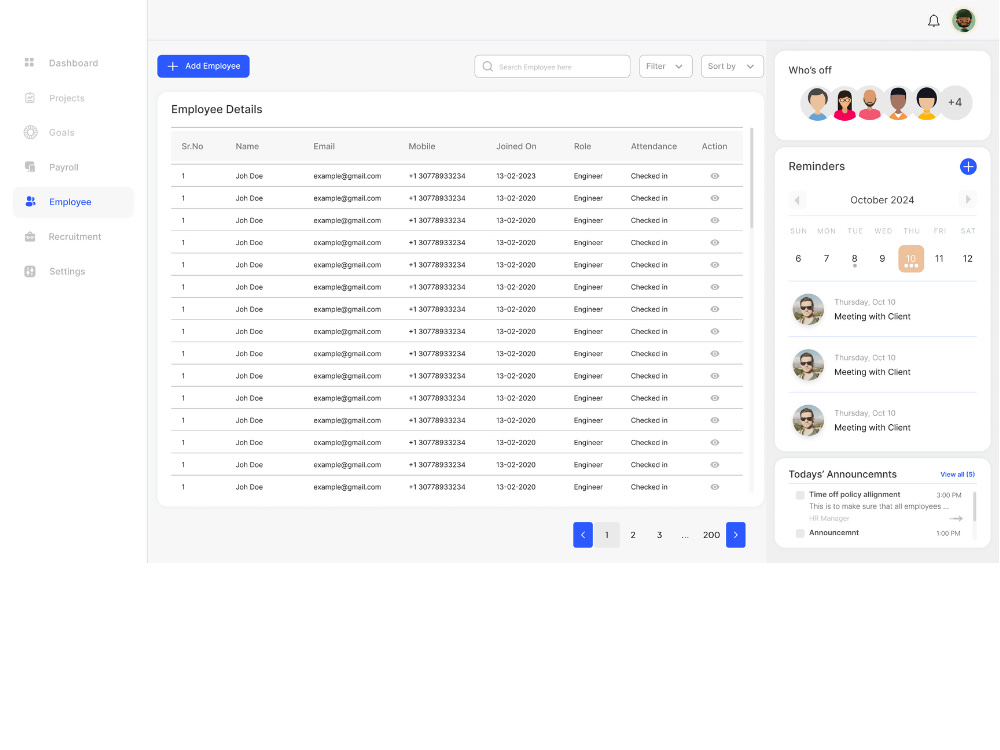
Task: Click eye icon in third table row
Action: (714, 221)
